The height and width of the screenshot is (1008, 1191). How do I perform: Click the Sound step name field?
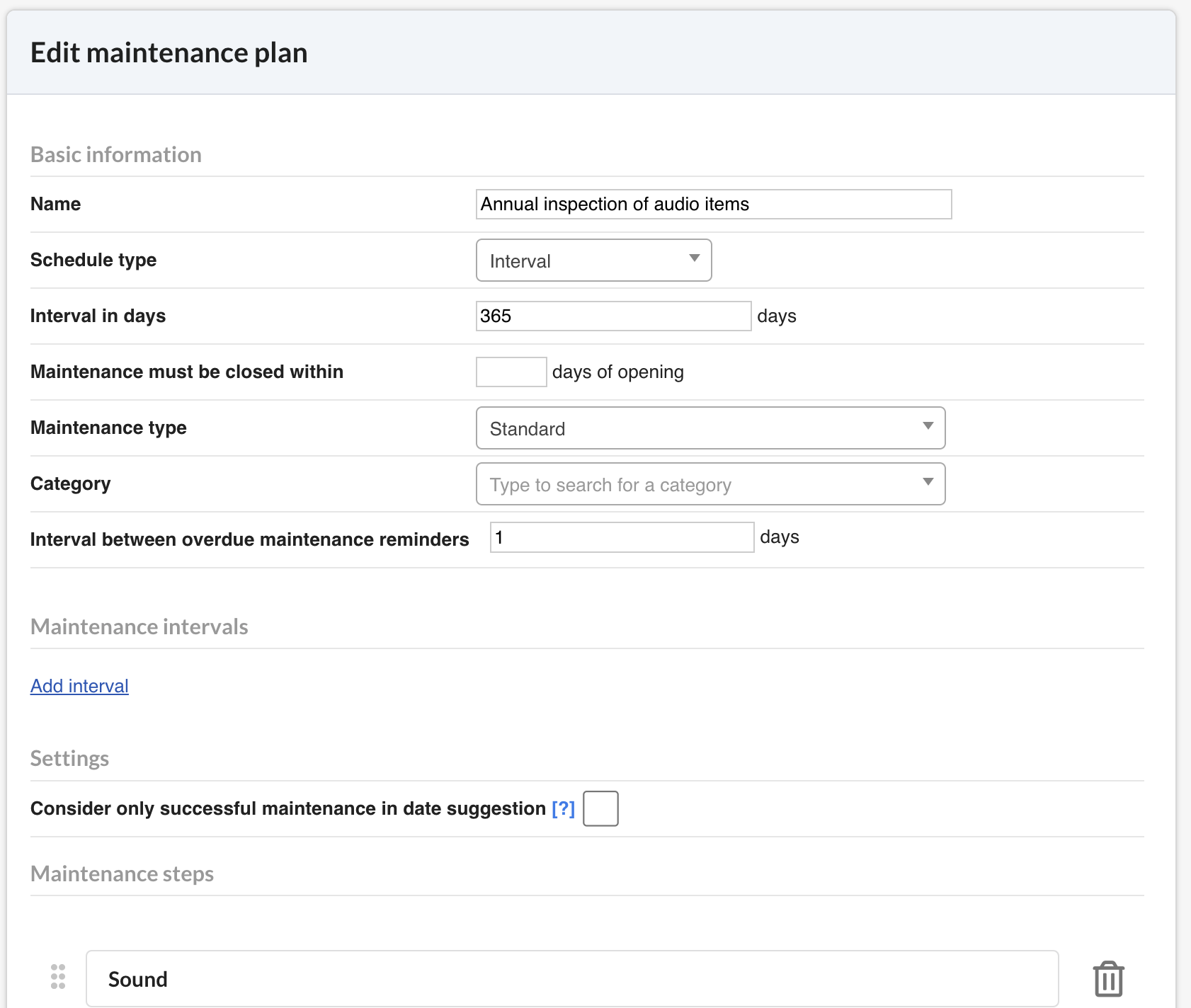pyautogui.click(x=571, y=979)
